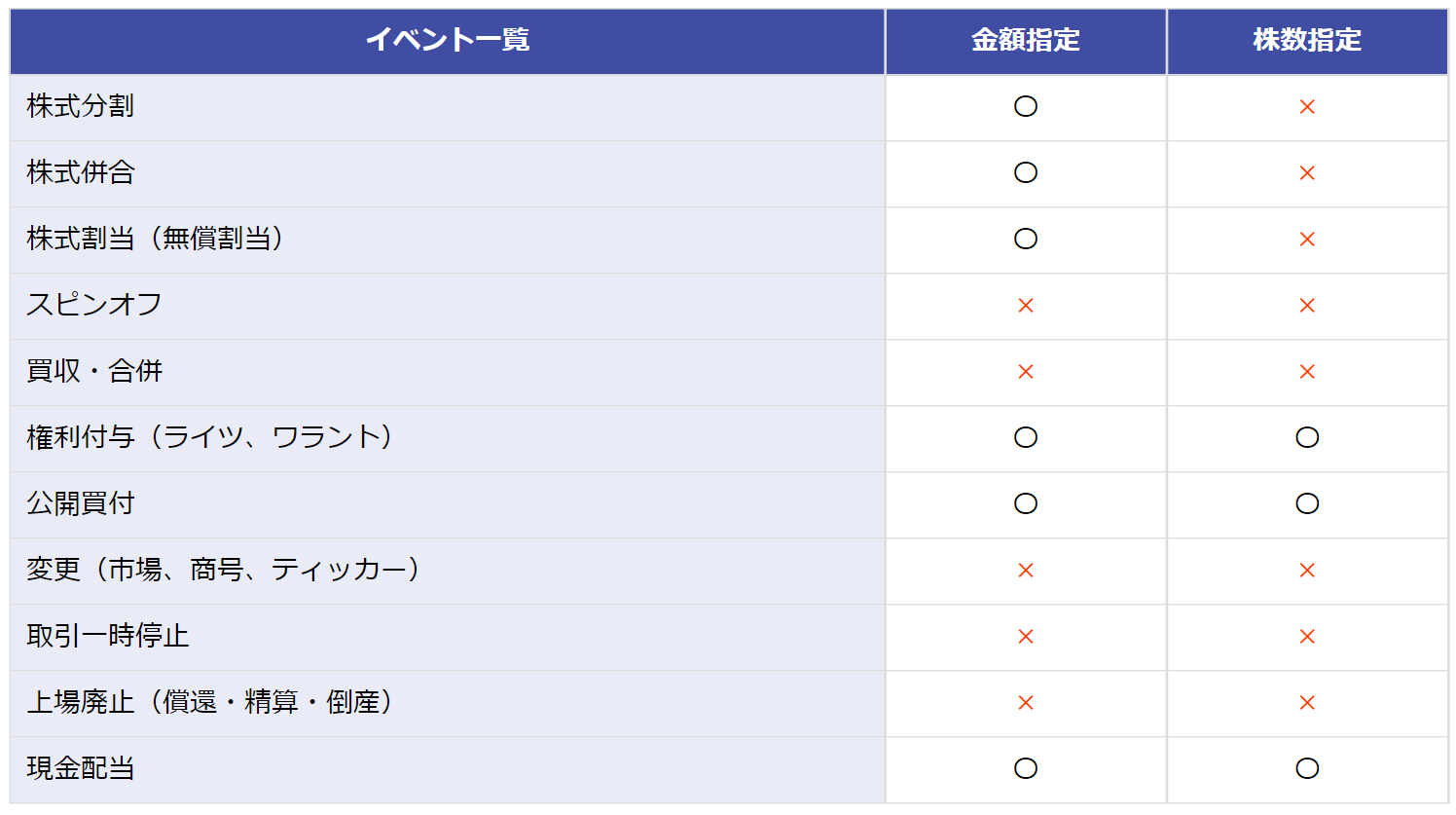The width and height of the screenshot is (1456, 815).
Task: Click the red cross for 株式分割 under 株数指定
Action: [x=1307, y=107]
